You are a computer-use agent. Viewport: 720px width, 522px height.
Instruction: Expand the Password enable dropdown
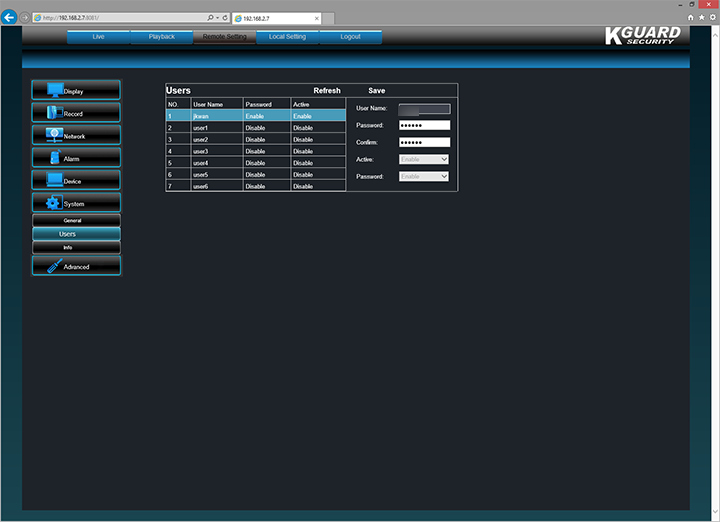pyautogui.click(x=424, y=176)
